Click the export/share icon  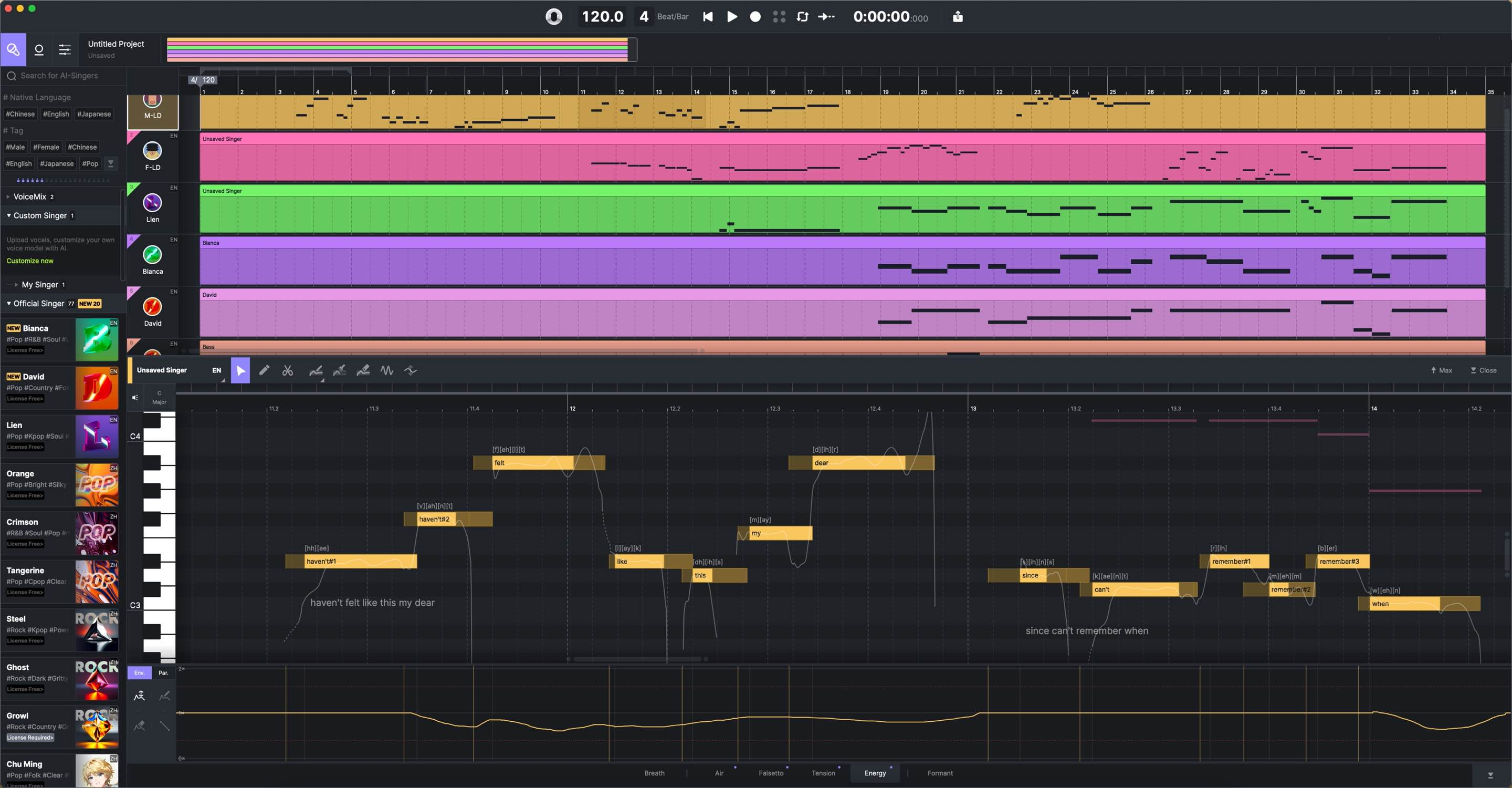coord(957,16)
